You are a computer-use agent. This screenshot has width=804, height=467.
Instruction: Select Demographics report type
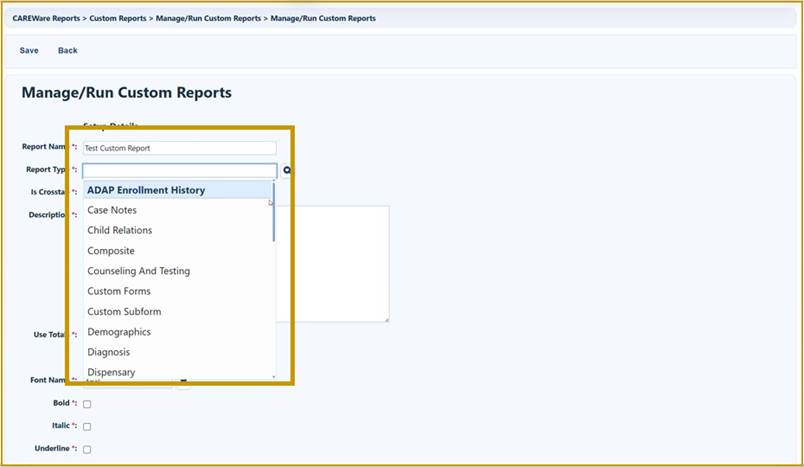(178, 332)
